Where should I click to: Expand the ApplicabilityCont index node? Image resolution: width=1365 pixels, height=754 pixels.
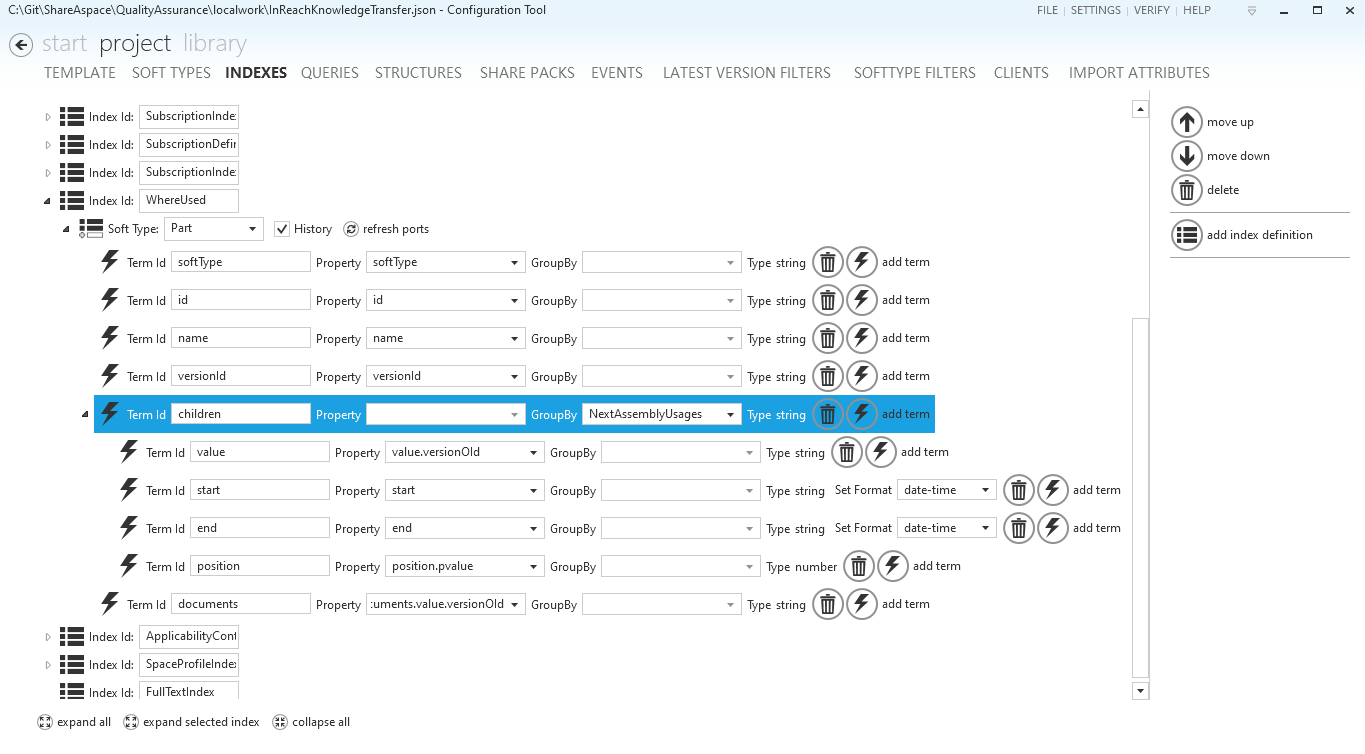click(47, 637)
